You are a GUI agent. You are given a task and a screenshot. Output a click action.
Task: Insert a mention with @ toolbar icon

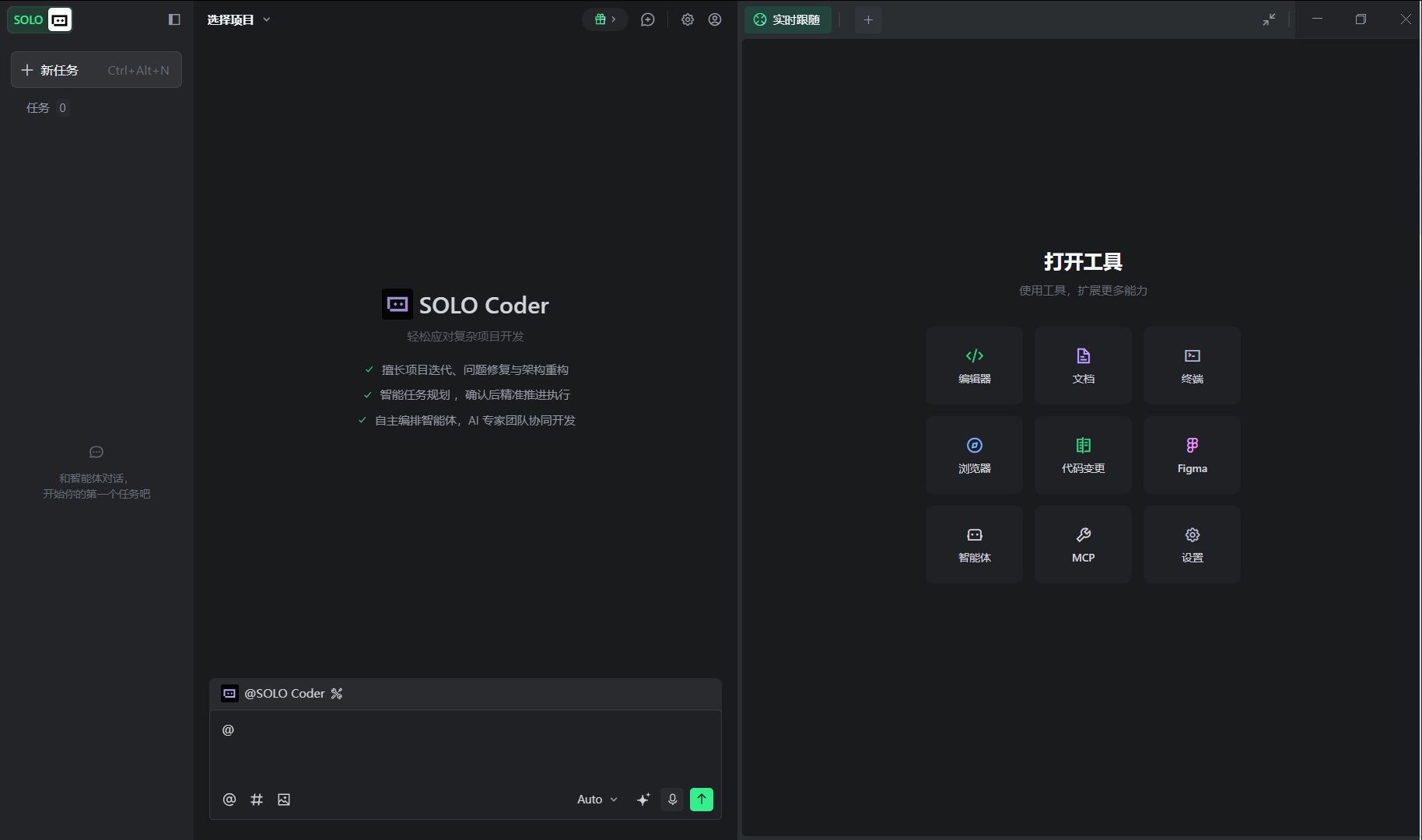(229, 800)
